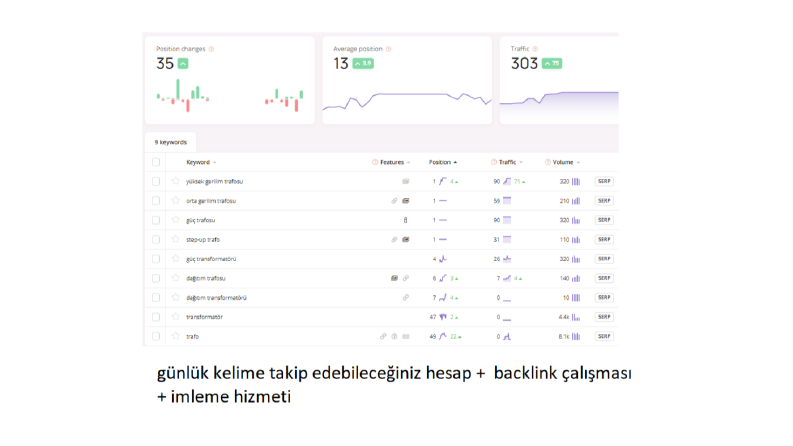Click Volume column help icon
This screenshot has width=793, height=446.
(547, 162)
